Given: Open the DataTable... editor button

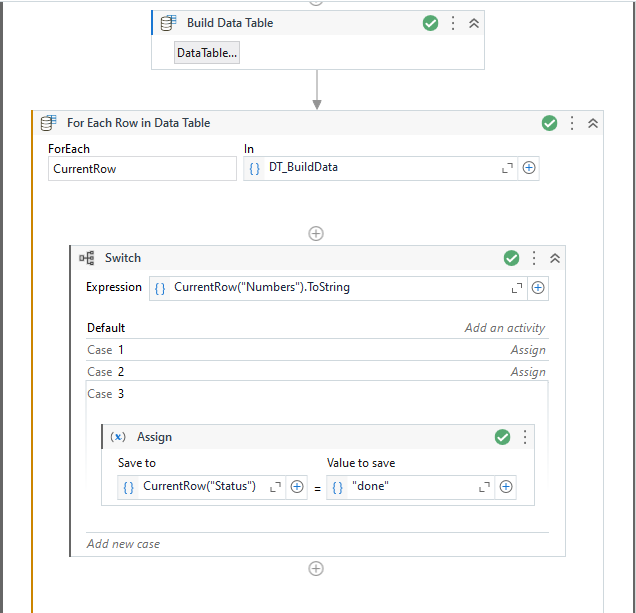Looking at the screenshot, I should point(207,53).
